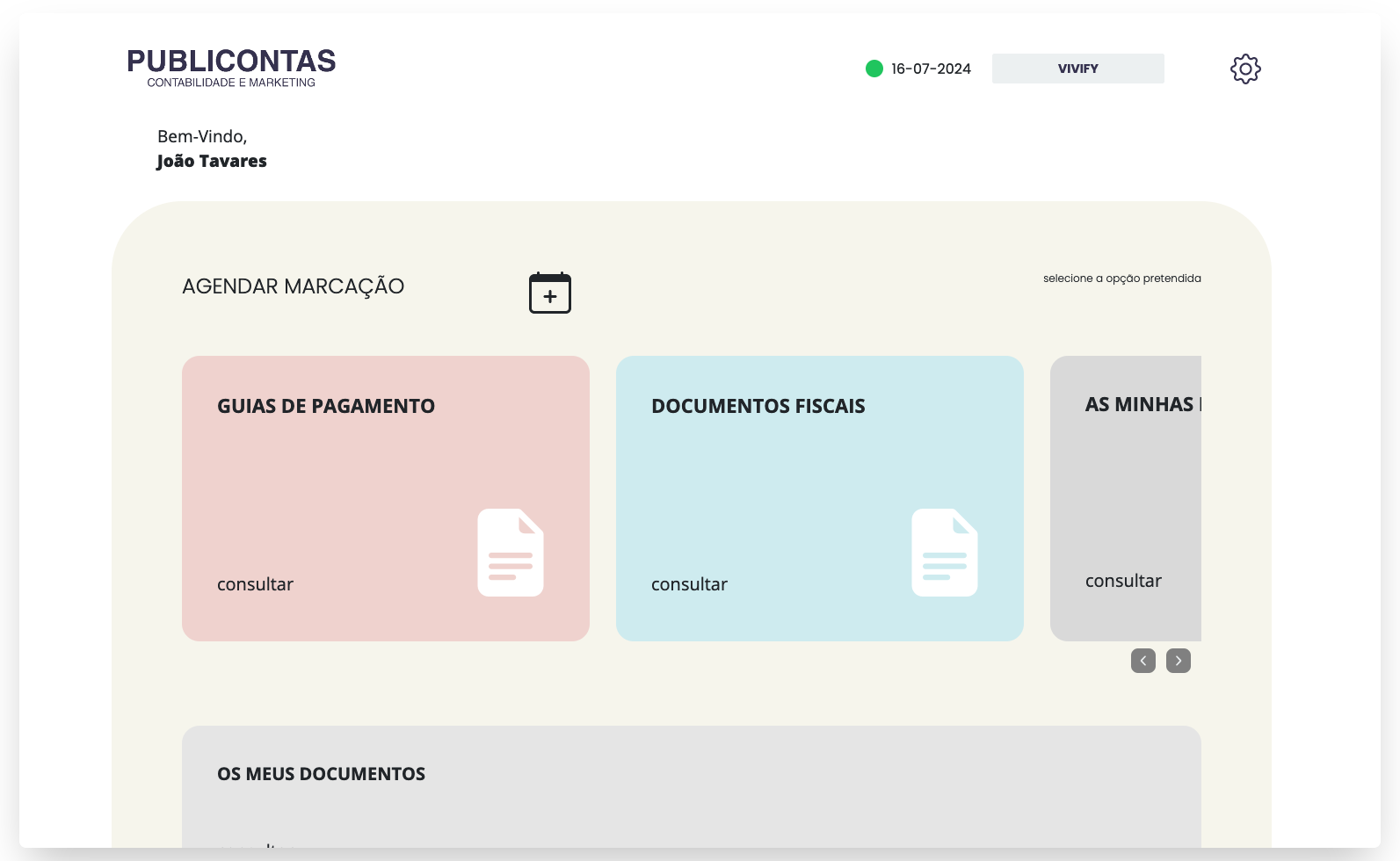This screenshot has height=861, width=1400.
Task: Select the partially visible AS MINHAS title
Action: coord(1142,404)
